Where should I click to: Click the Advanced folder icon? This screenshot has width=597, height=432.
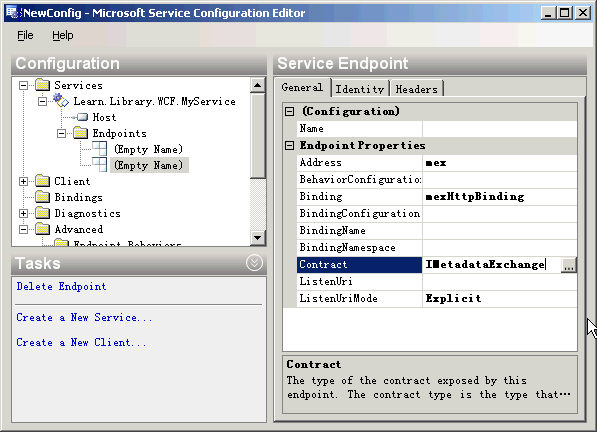pos(43,229)
